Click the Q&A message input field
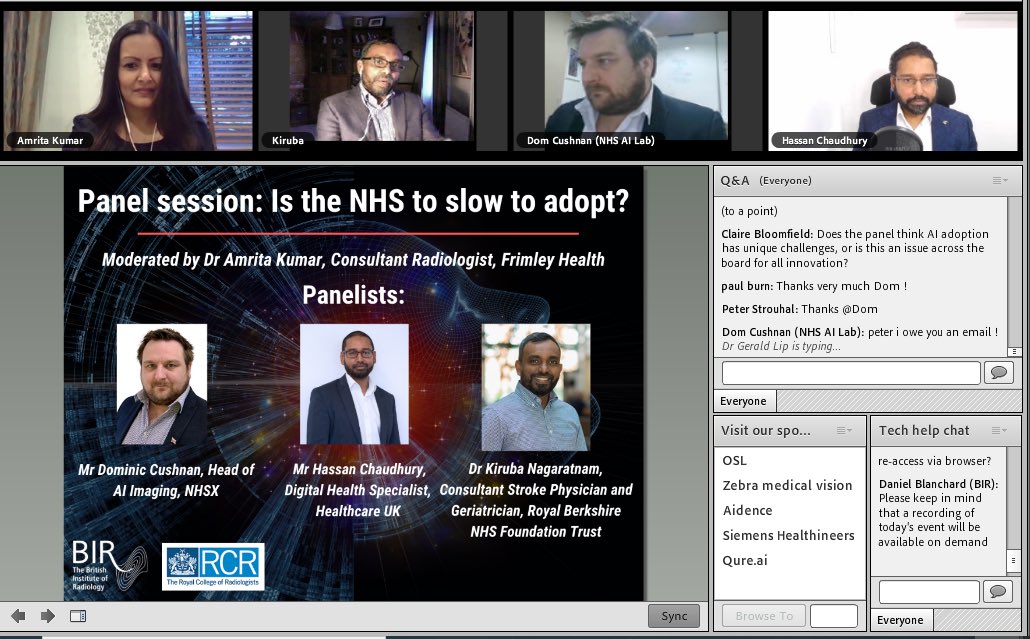Viewport: 1030px width, 639px height. click(x=849, y=372)
